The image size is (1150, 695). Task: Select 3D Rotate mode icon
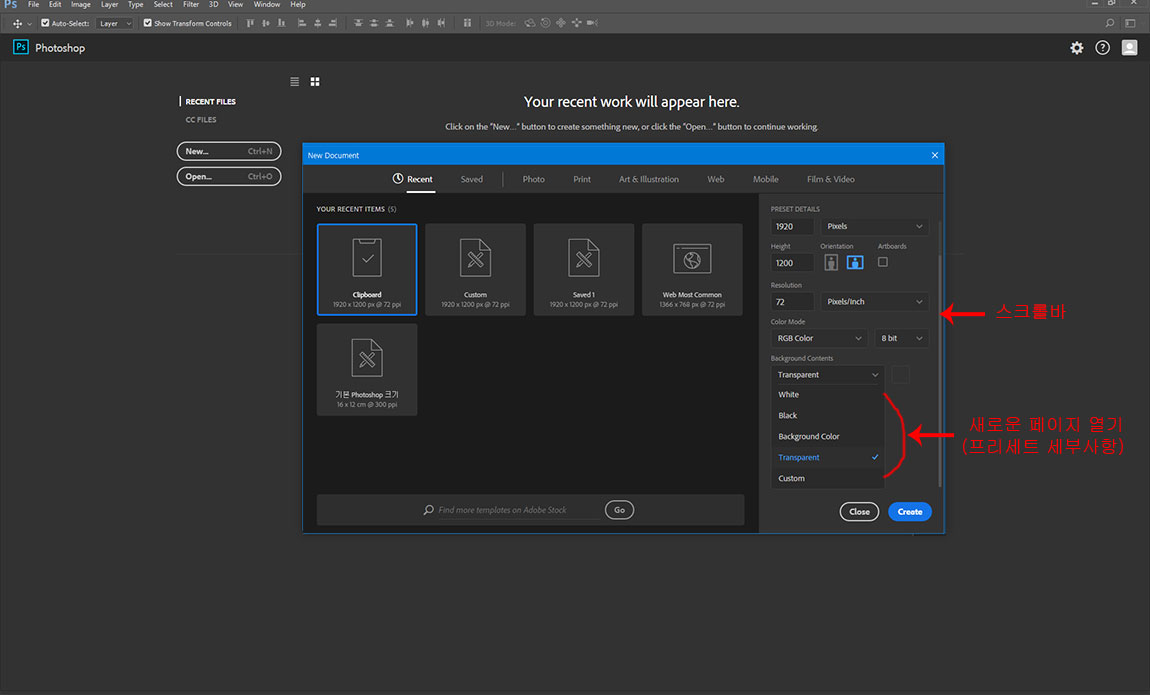(530, 23)
